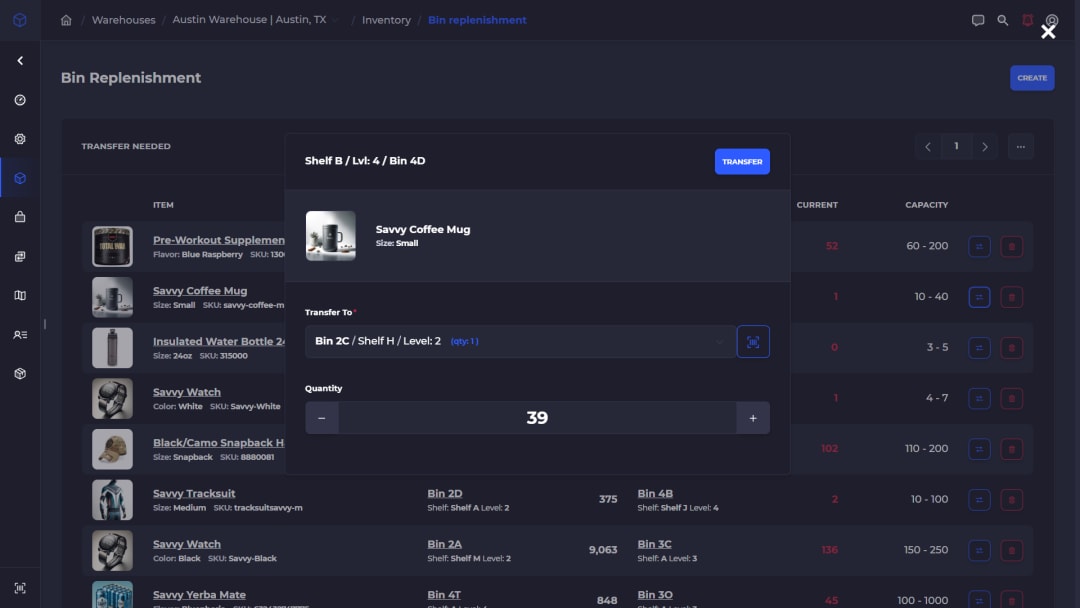The height and width of the screenshot is (608, 1080).
Task: Open Bin 3C link
Action: coord(654,544)
